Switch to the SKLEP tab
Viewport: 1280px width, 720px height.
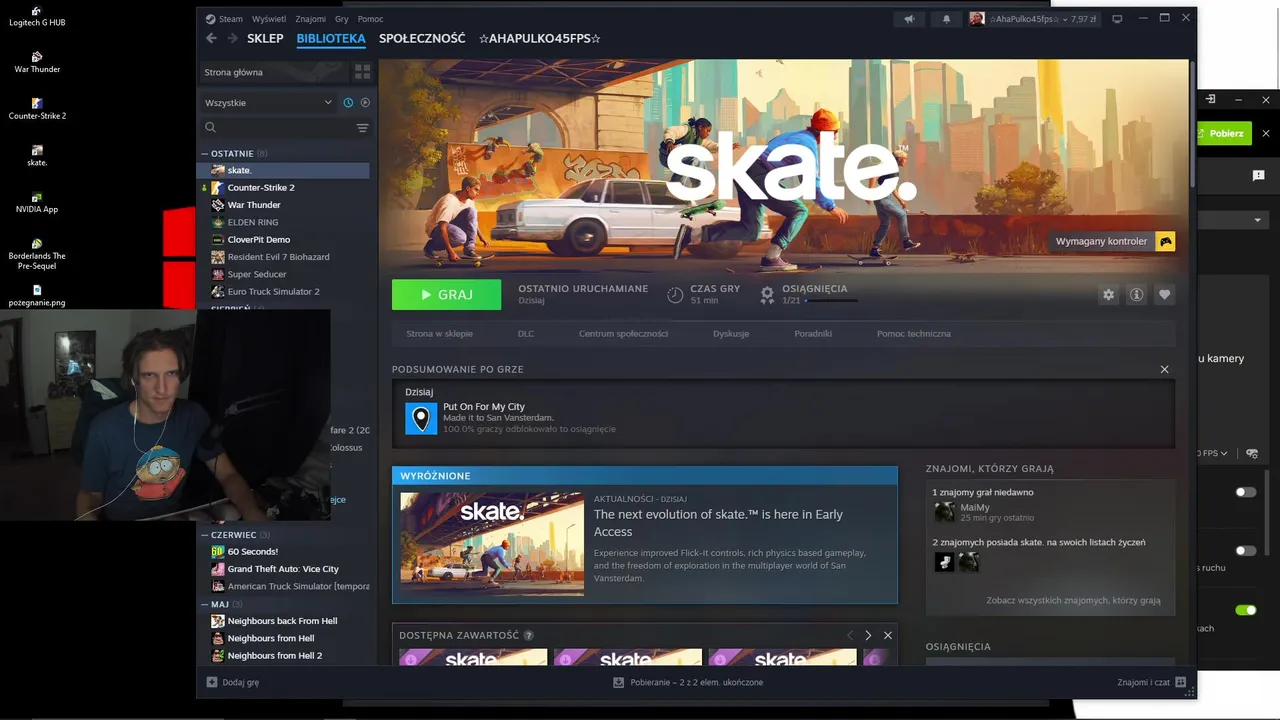[265, 38]
